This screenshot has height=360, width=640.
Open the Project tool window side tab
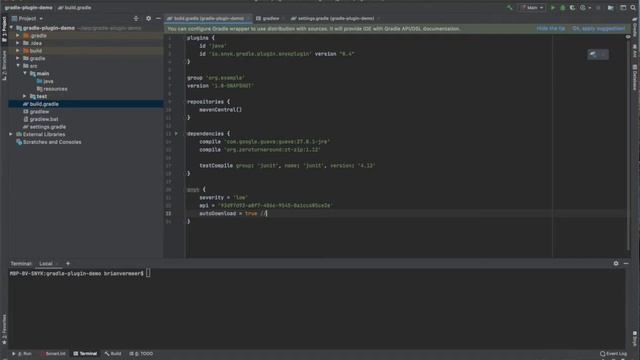pyautogui.click(x=4, y=29)
